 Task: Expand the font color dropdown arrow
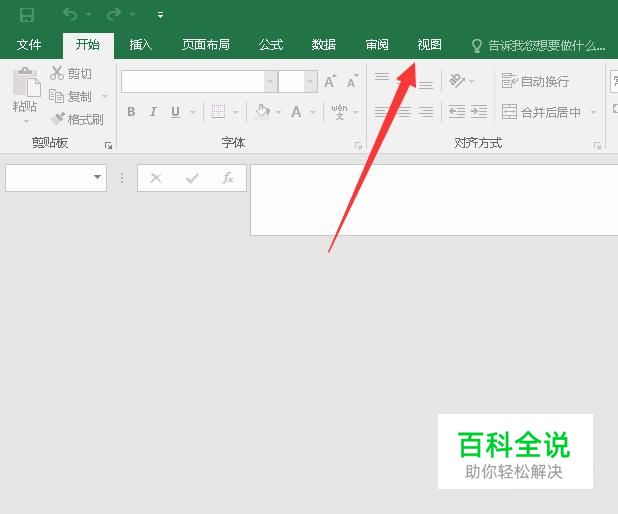click(x=313, y=112)
